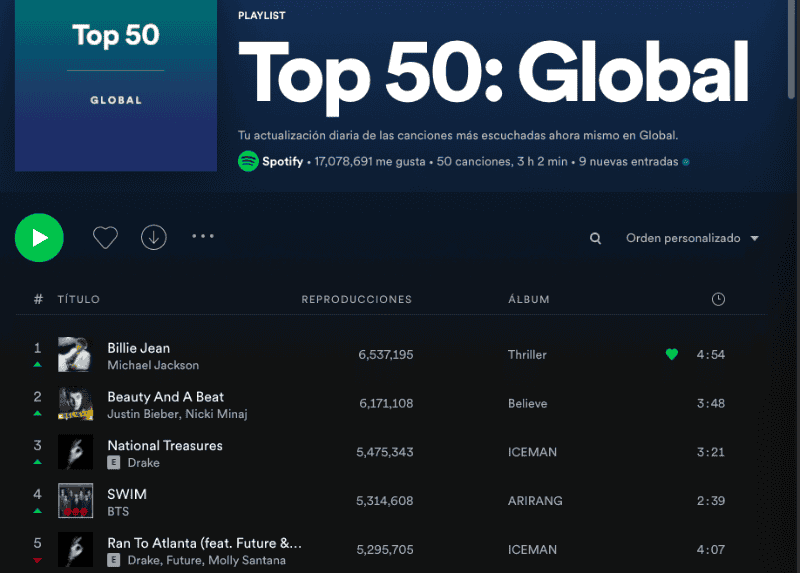Image resolution: width=800 pixels, height=573 pixels.
Task: Open the Orden personalizado sort dropdown
Action: pos(692,238)
